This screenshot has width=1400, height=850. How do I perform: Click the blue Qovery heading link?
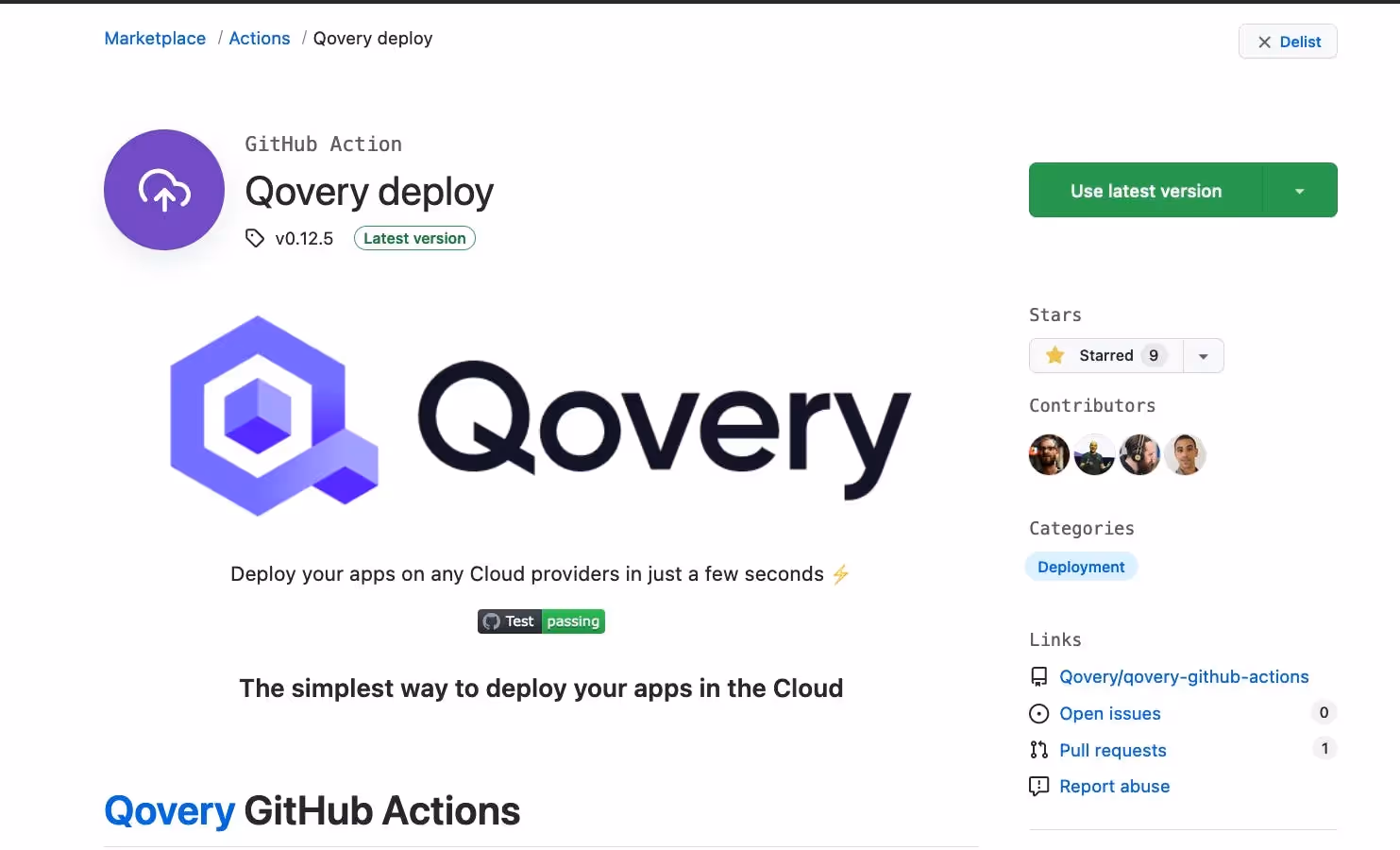click(x=168, y=810)
